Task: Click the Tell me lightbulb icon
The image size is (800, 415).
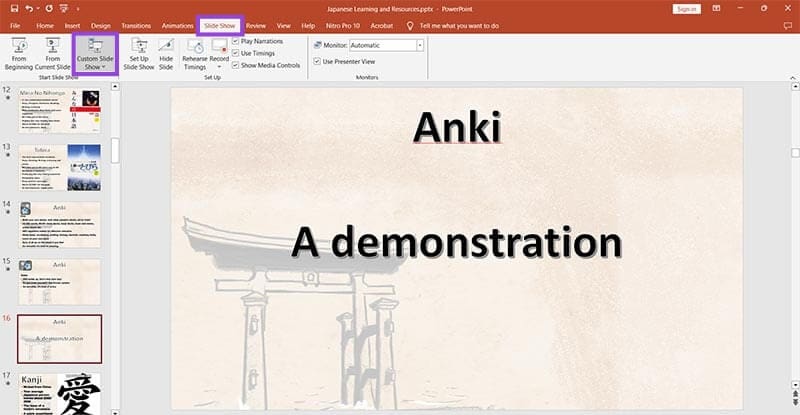Action: tap(410, 26)
